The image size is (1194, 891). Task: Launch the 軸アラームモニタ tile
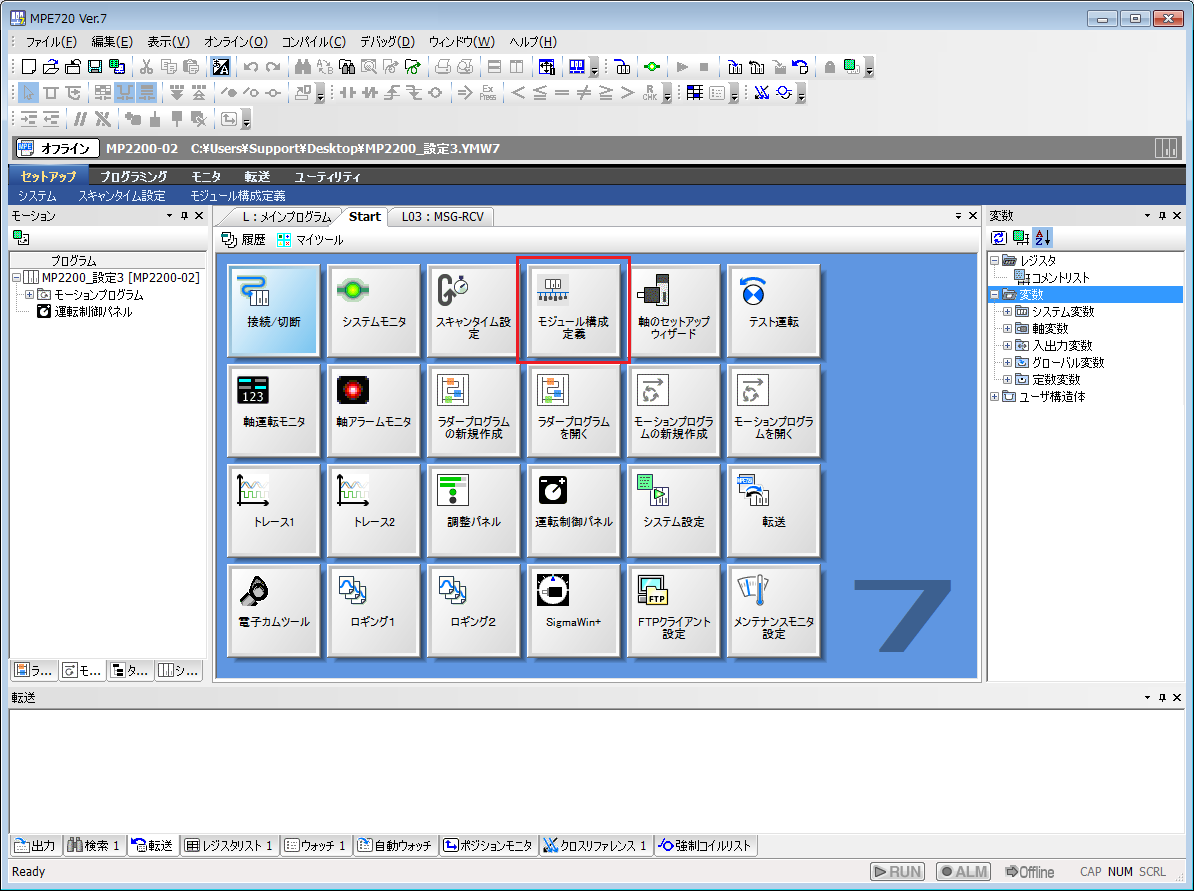(373, 409)
